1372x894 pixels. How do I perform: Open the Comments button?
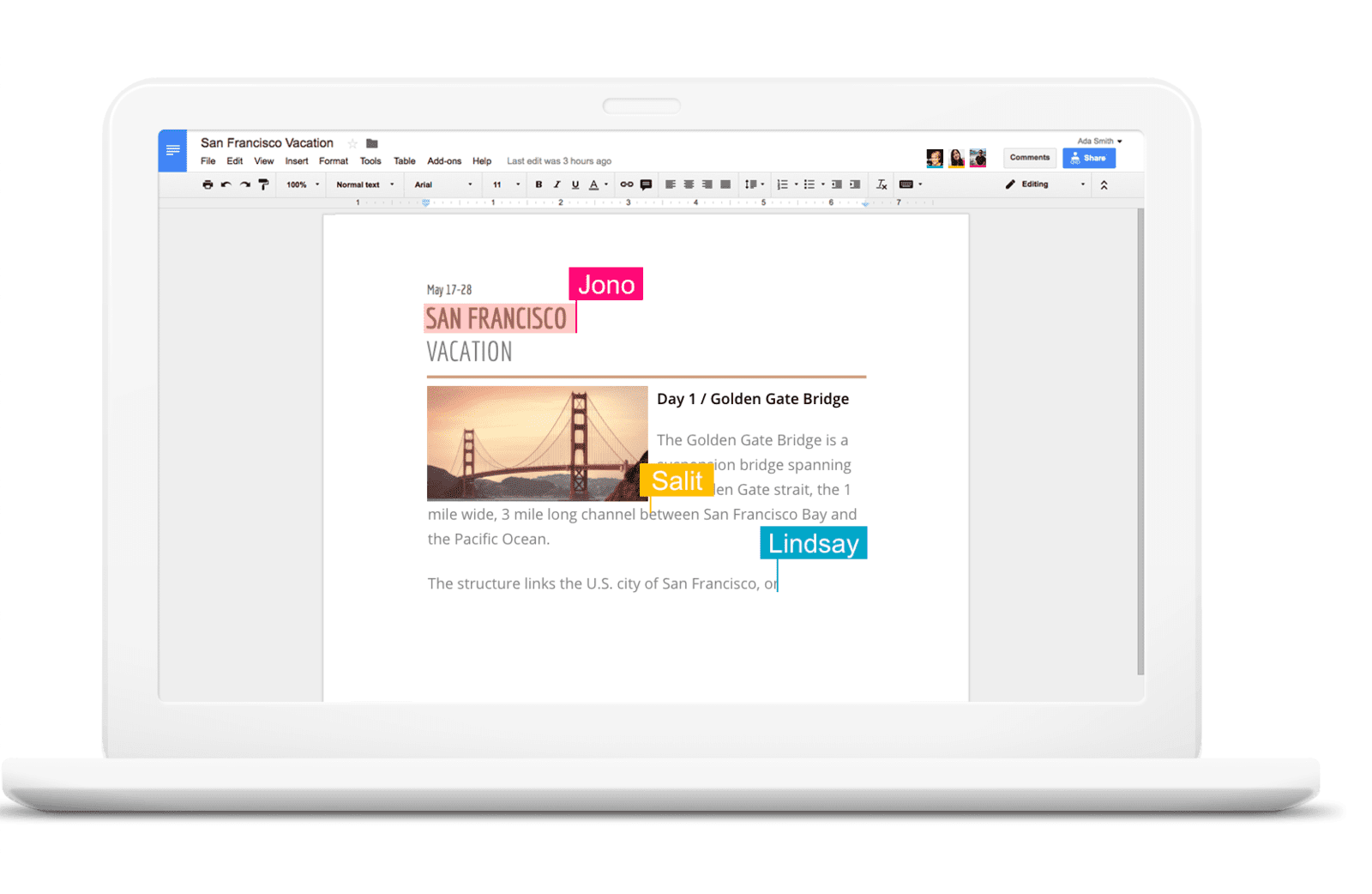pos(1029,158)
